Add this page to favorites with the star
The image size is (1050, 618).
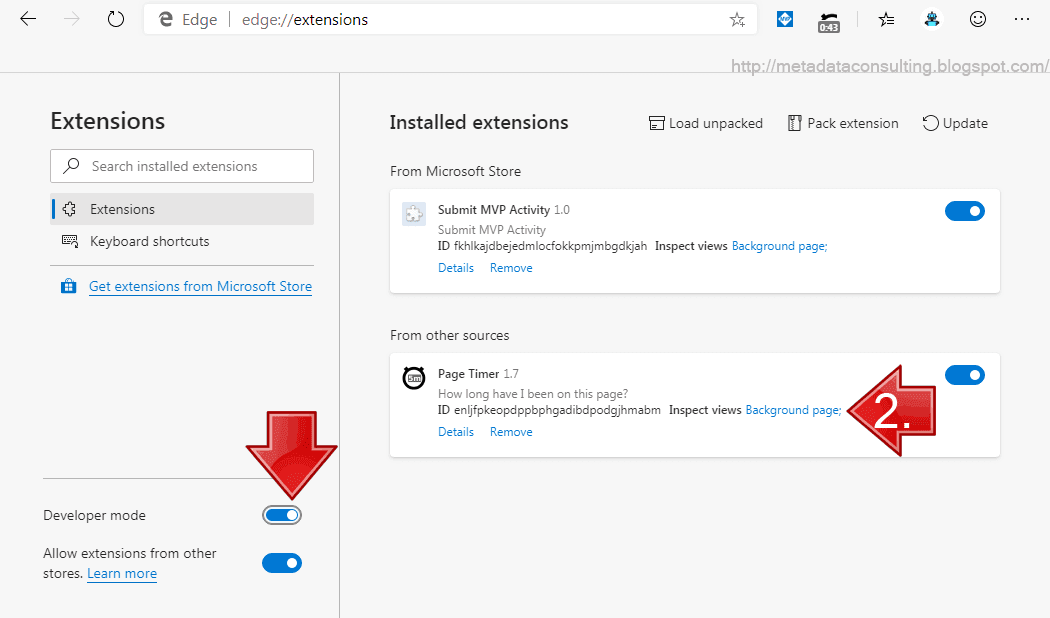tap(737, 20)
